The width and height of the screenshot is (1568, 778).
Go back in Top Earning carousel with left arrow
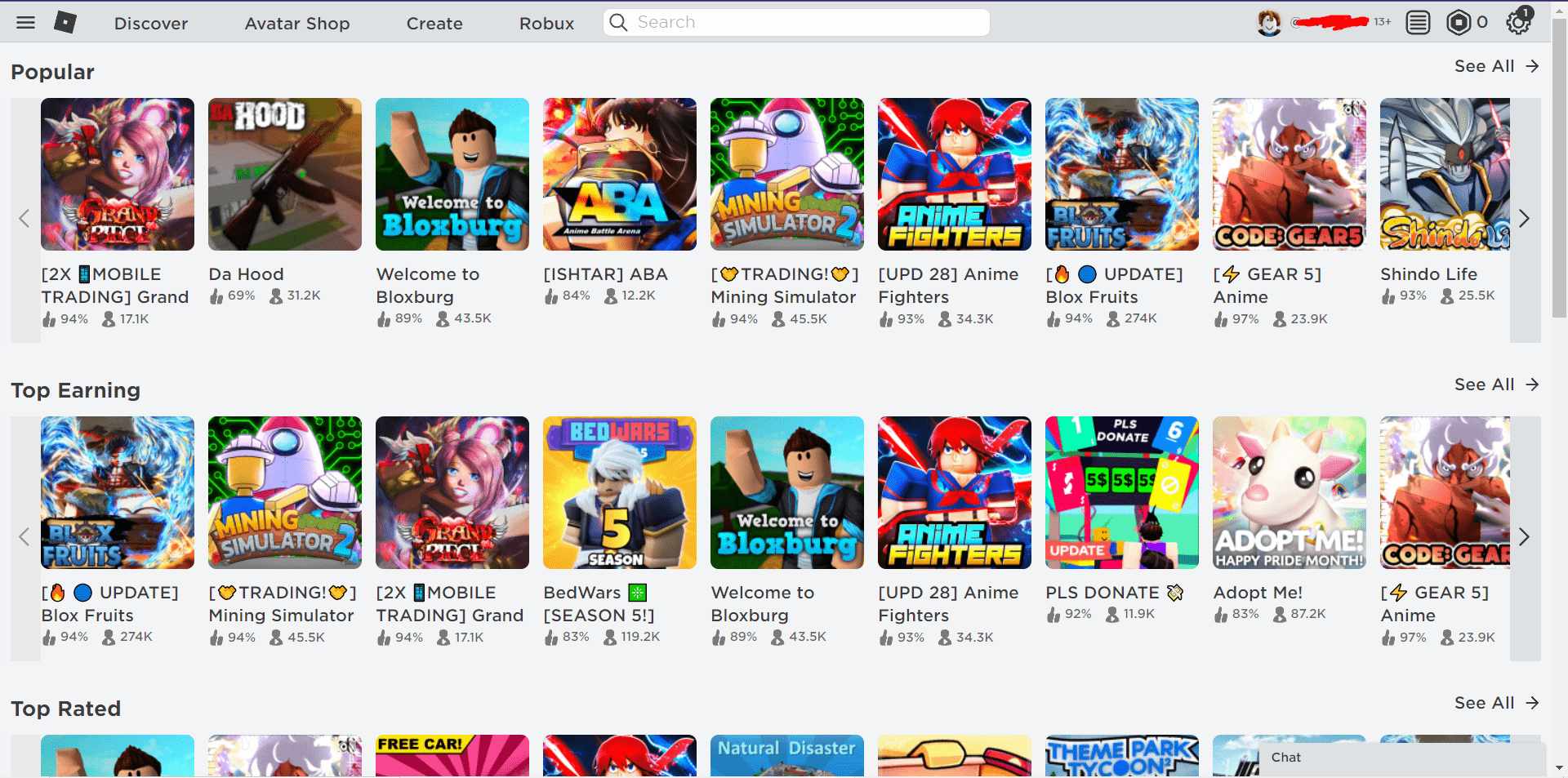[23, 537]
